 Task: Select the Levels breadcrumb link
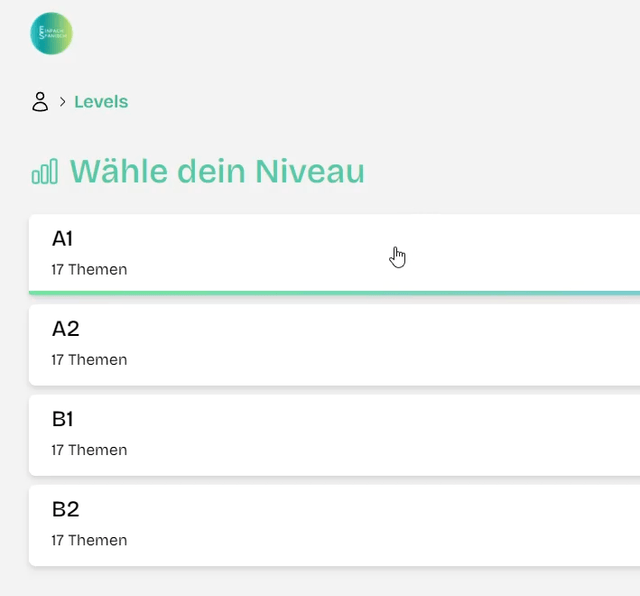101,102
